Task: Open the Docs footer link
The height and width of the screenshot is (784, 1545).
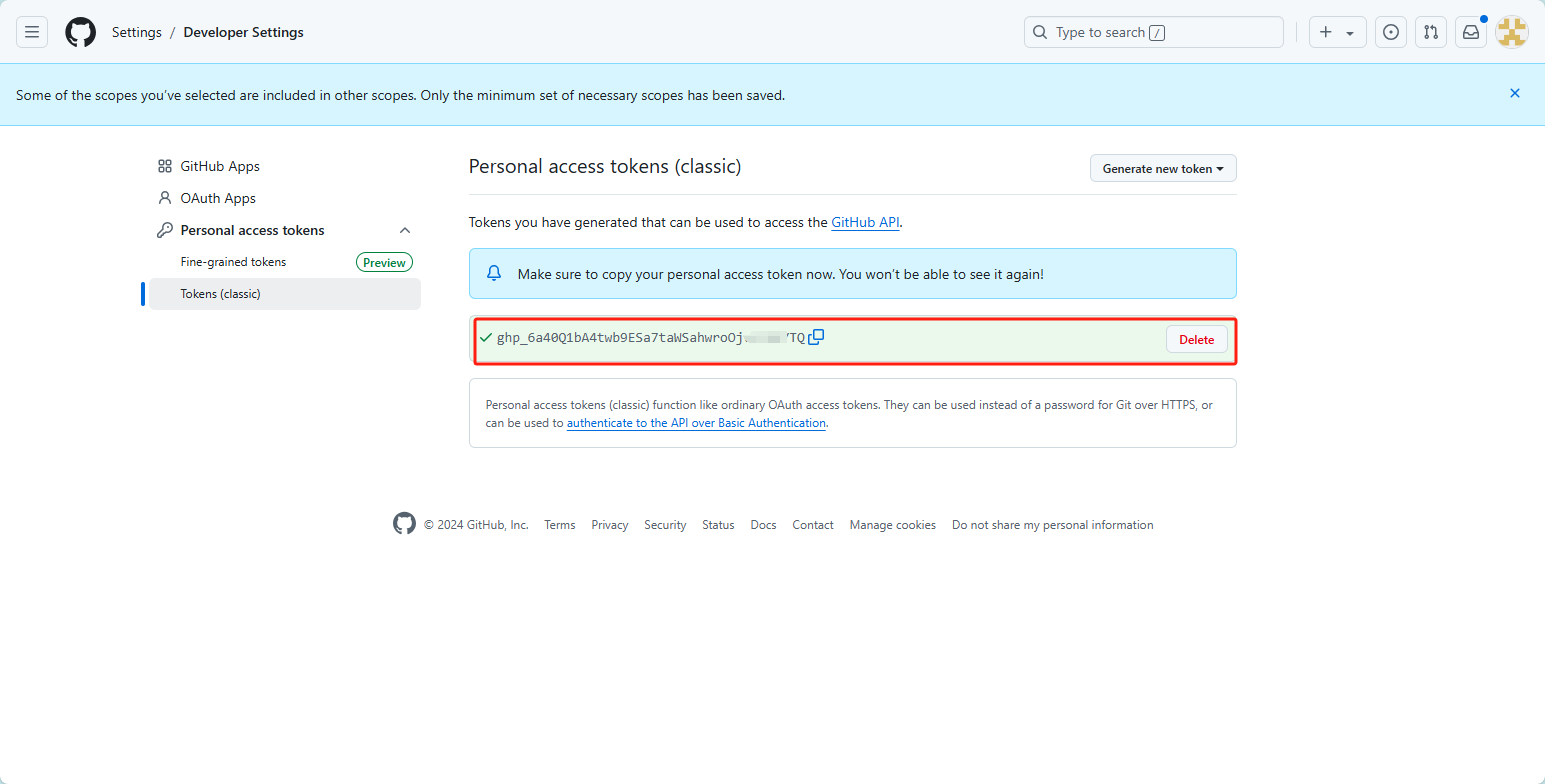Action: (763, 525)
